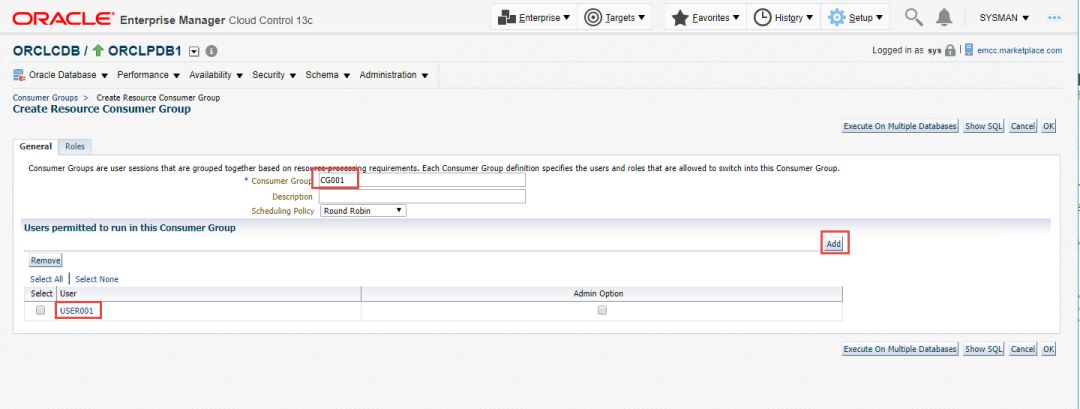The width and height of the screenshot is (1080, 409).
Task: Click the Enterprise buildings icon
Action: [x=506, y=18]
